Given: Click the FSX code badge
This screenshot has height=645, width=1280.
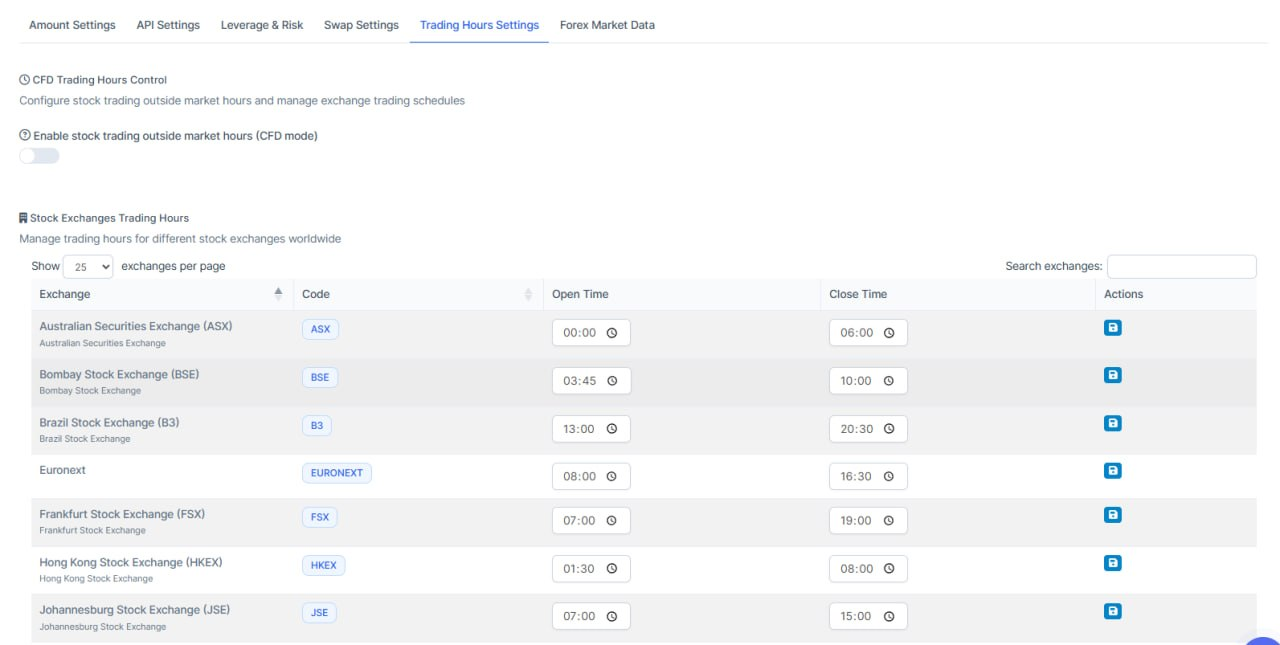Looking at the screenshot, I should pos(320,517).
